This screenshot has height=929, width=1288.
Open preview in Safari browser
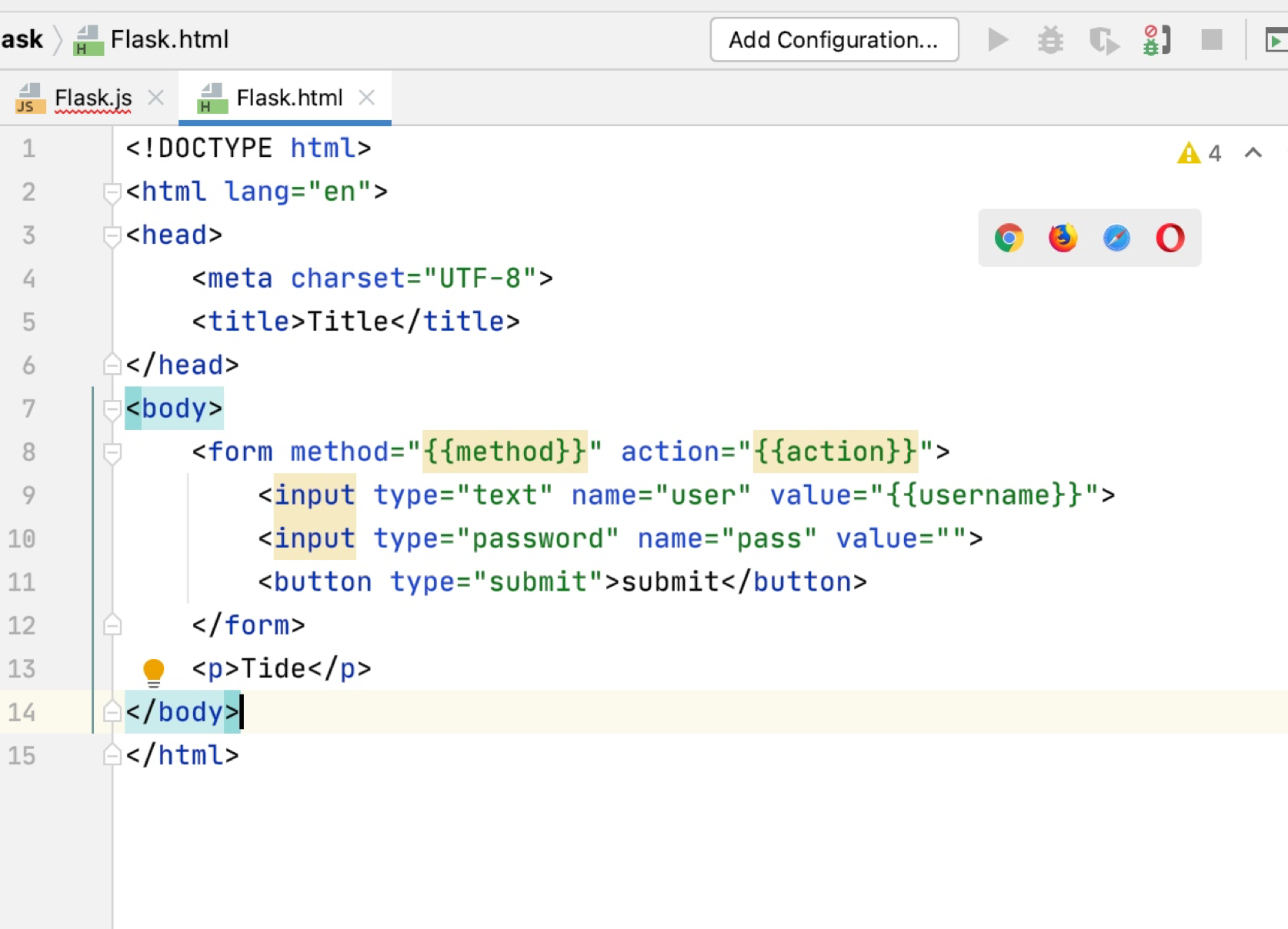point(1116,238)
